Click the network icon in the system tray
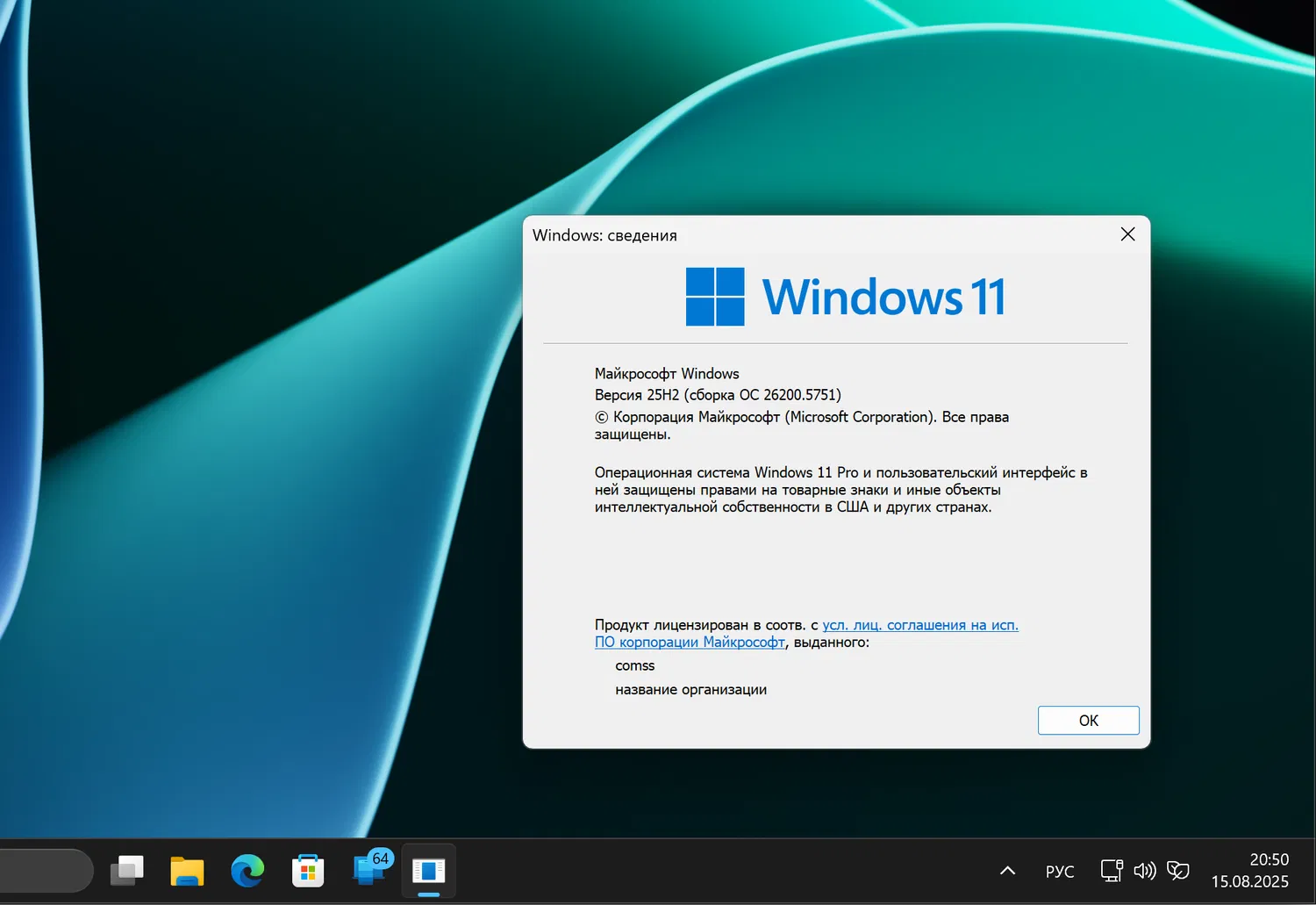This screenshot has width=1316, height=905. (1111, 870)
